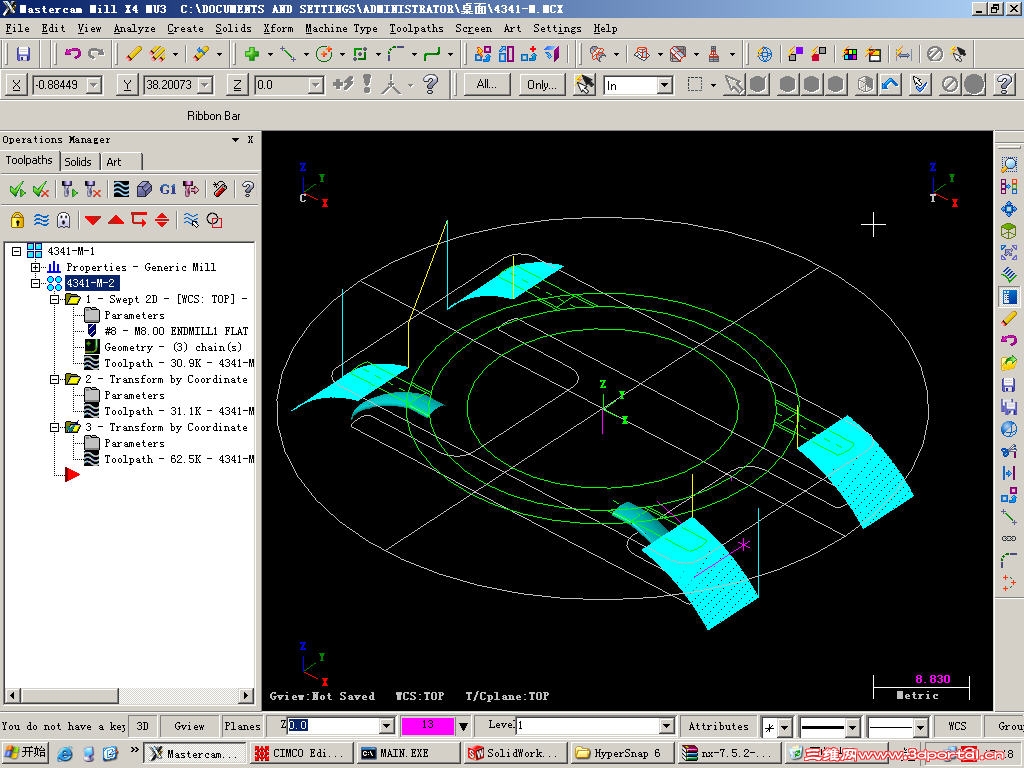Click the Undo arrow icon
Screen dimensions: 1024x768
pyautogui.click(x=73, y=54)
